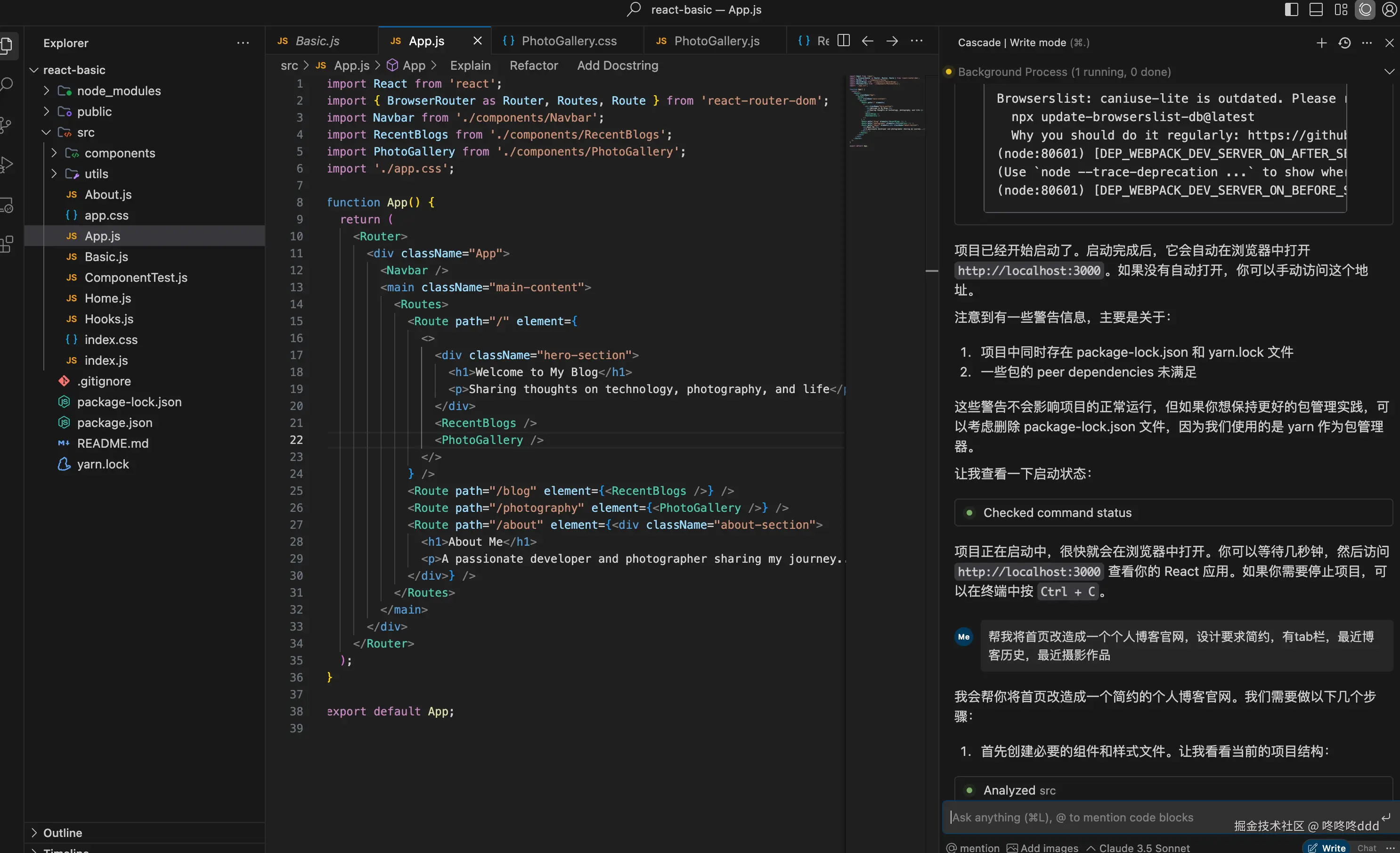Click the Refactor code lens action

(534, 66)
